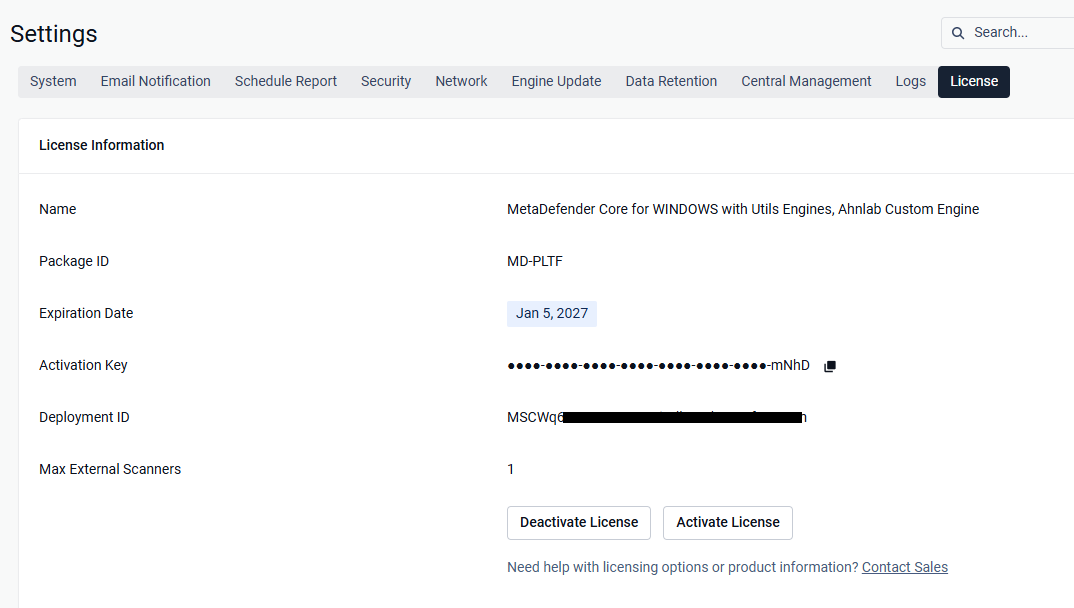Click the License Information heading

(x=101, y=145)
